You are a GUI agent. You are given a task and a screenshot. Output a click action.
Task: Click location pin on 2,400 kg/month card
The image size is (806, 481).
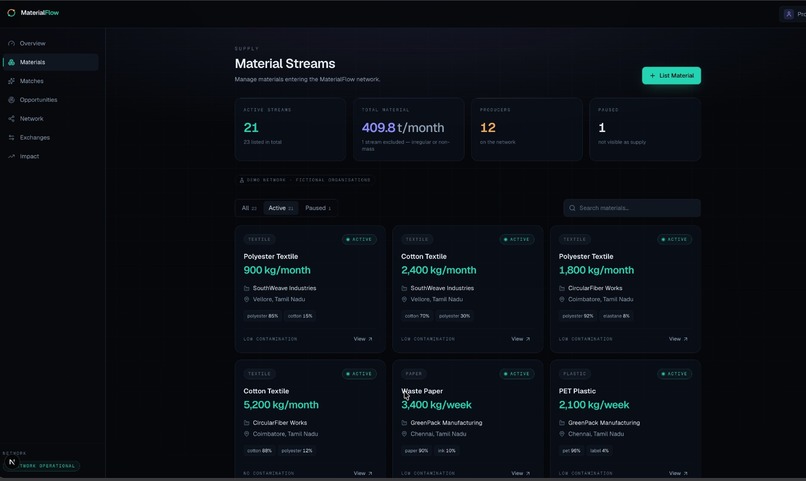(404, 299)
